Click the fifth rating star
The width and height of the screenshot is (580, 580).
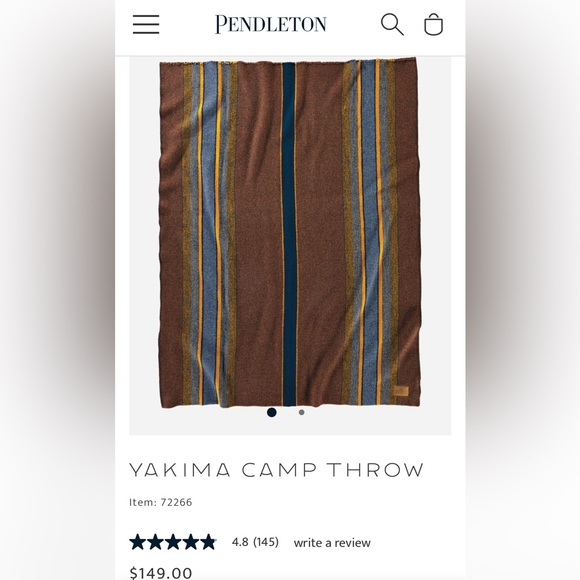coord(209,542)
